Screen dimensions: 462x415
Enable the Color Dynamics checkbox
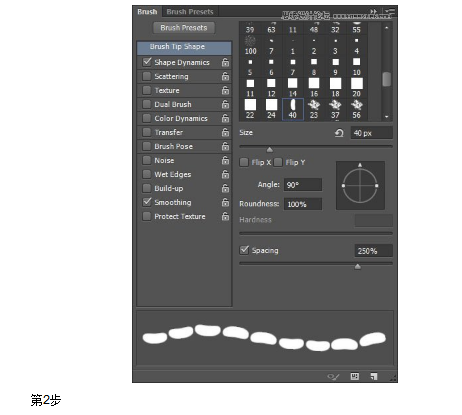(x=147, y=118)
